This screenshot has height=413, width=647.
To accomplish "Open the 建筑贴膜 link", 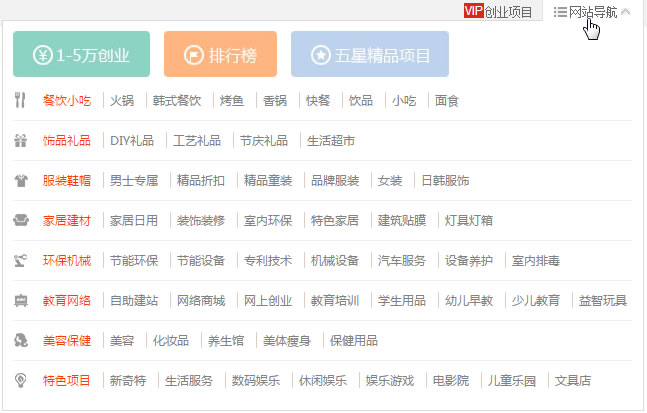I will pyautogui.click(x=402, y=220).
